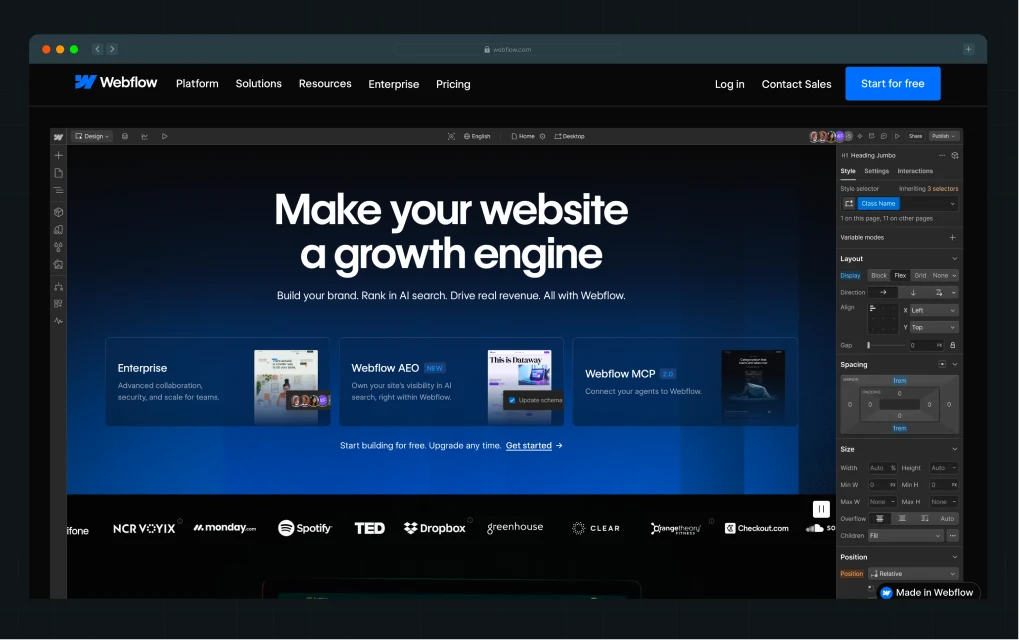Open the three-dots menu beside Heading Jumbo

tap(942, 155)
